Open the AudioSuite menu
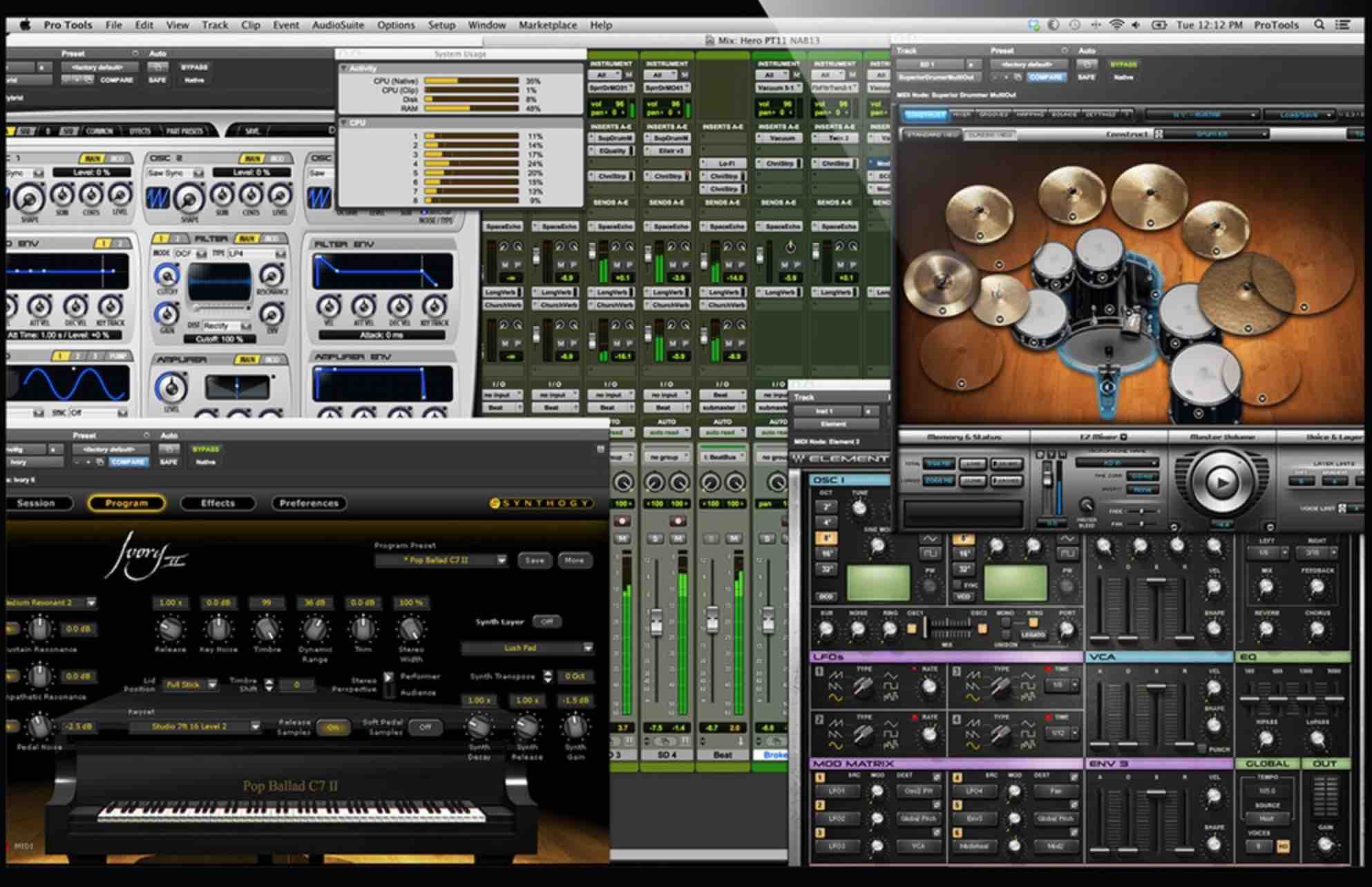 click(x=337, y=25)
